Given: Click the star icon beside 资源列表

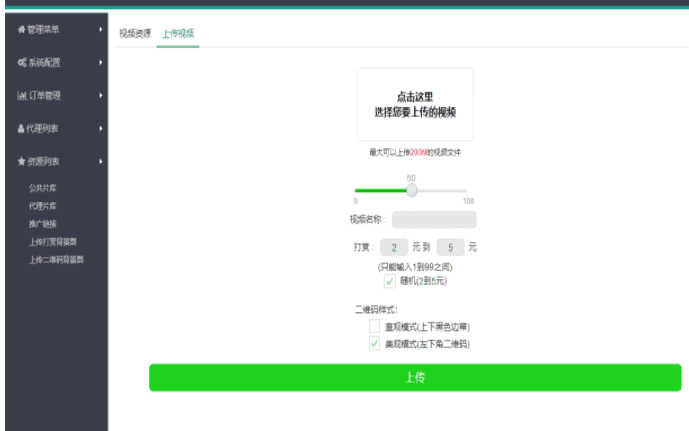Looking at the screenshot, I should [21, 161].
